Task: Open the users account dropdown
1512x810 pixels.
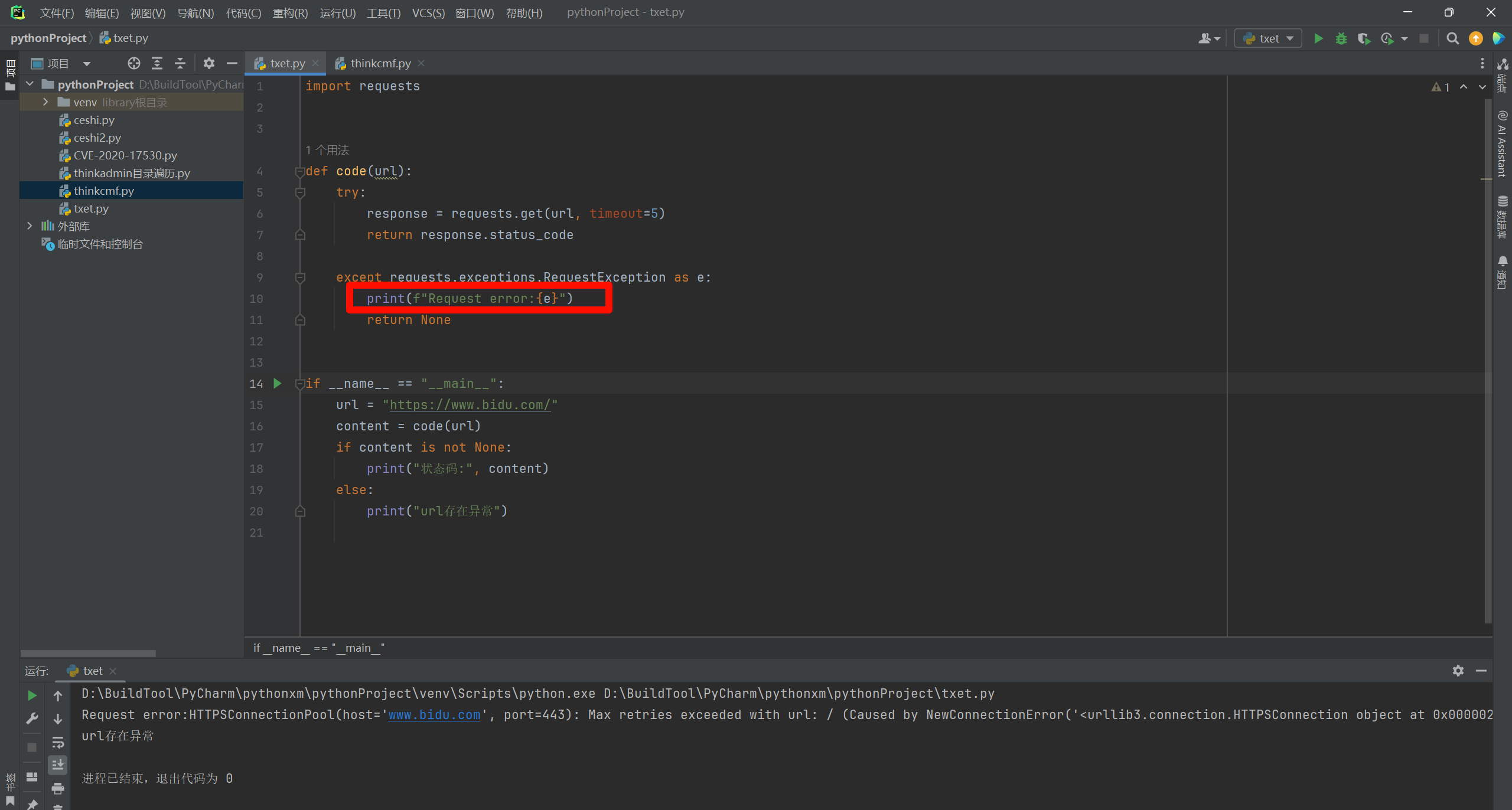Action: coord(1209,38)
